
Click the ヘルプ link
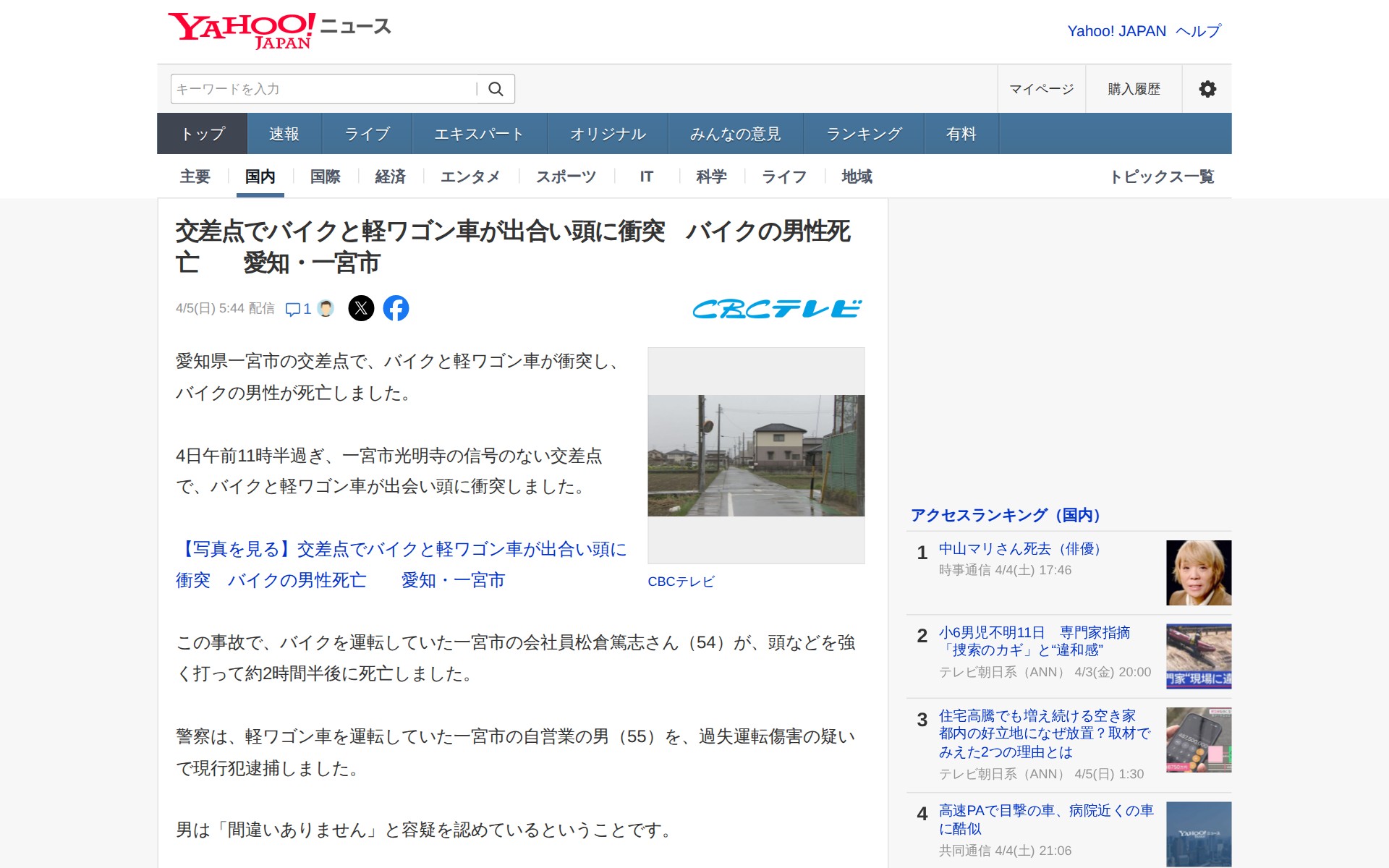pyautogui.click(x=1198, y=31)
